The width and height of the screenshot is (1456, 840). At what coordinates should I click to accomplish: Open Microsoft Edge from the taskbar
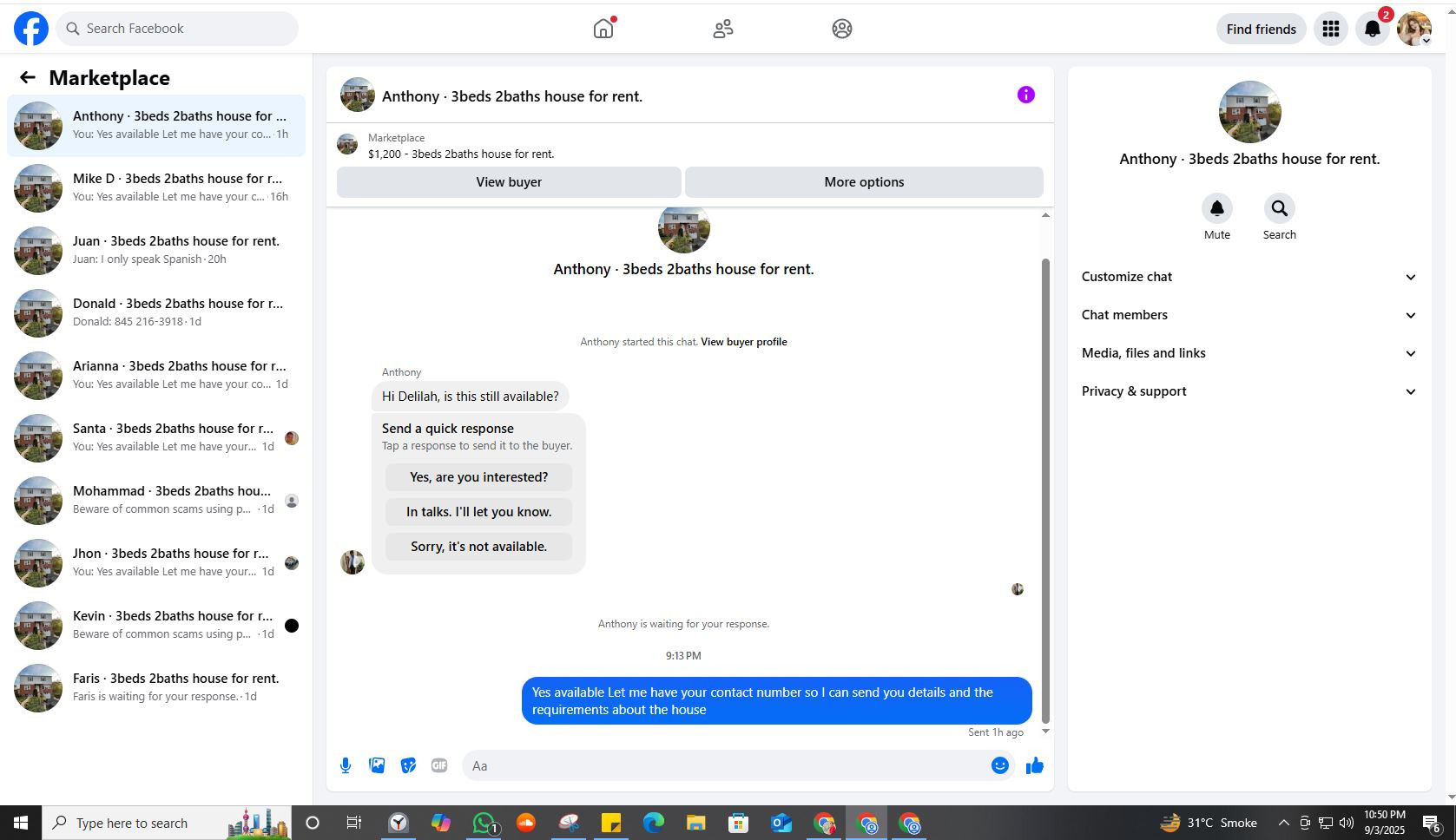[x=654, y=823]
